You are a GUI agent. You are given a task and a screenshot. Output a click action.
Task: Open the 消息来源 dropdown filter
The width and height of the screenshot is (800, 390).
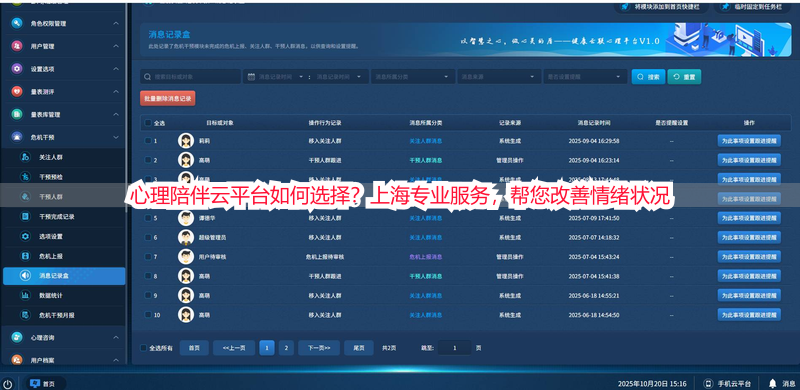pos(499,77)
